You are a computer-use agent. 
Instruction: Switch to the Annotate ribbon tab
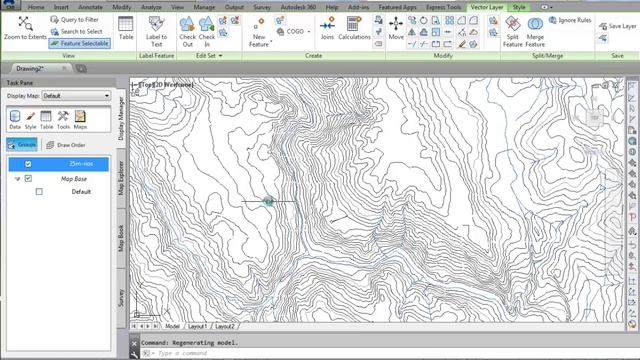pyautogui.click(x=91, y=7)
